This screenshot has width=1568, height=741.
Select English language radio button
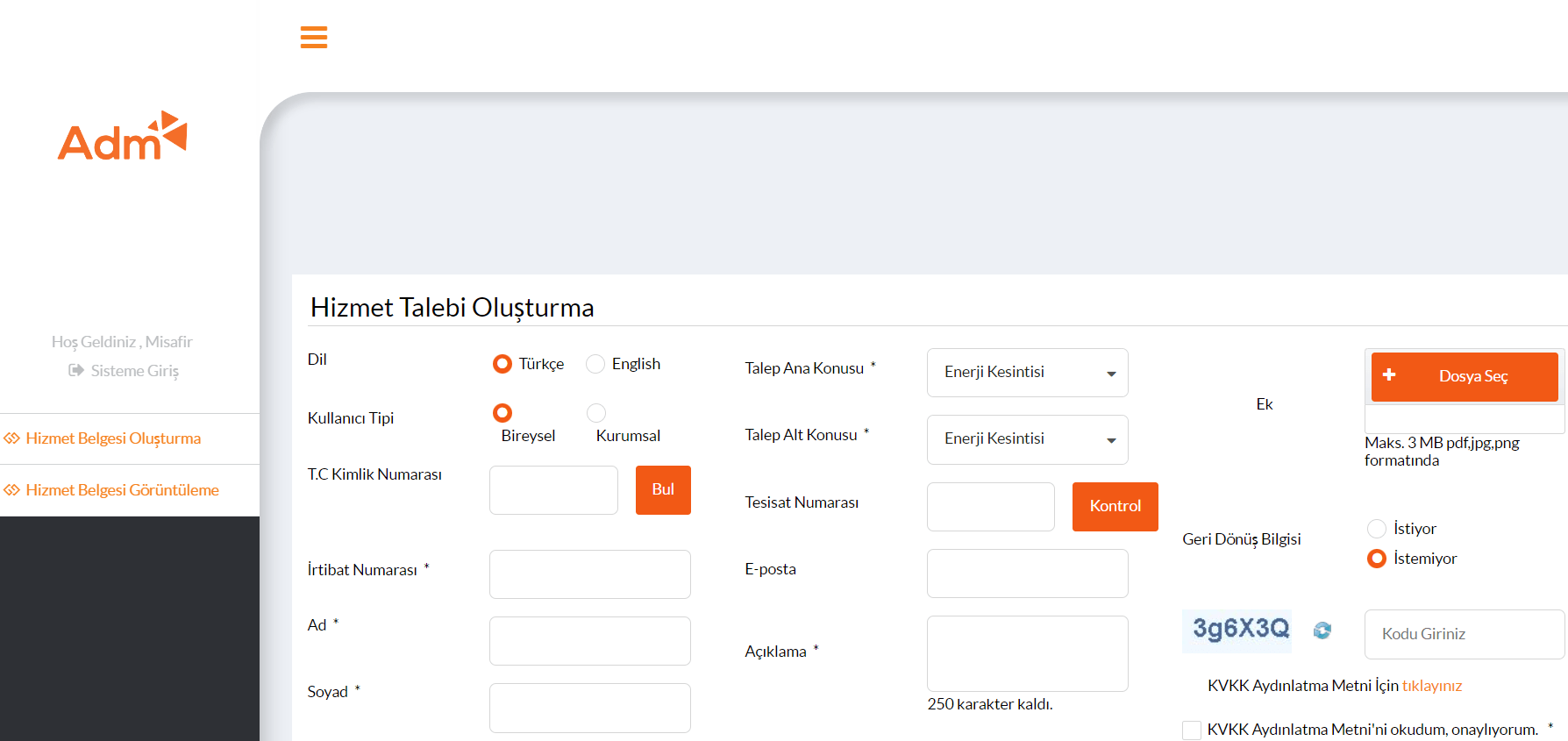pyautogui.click(x=595, y=364)
